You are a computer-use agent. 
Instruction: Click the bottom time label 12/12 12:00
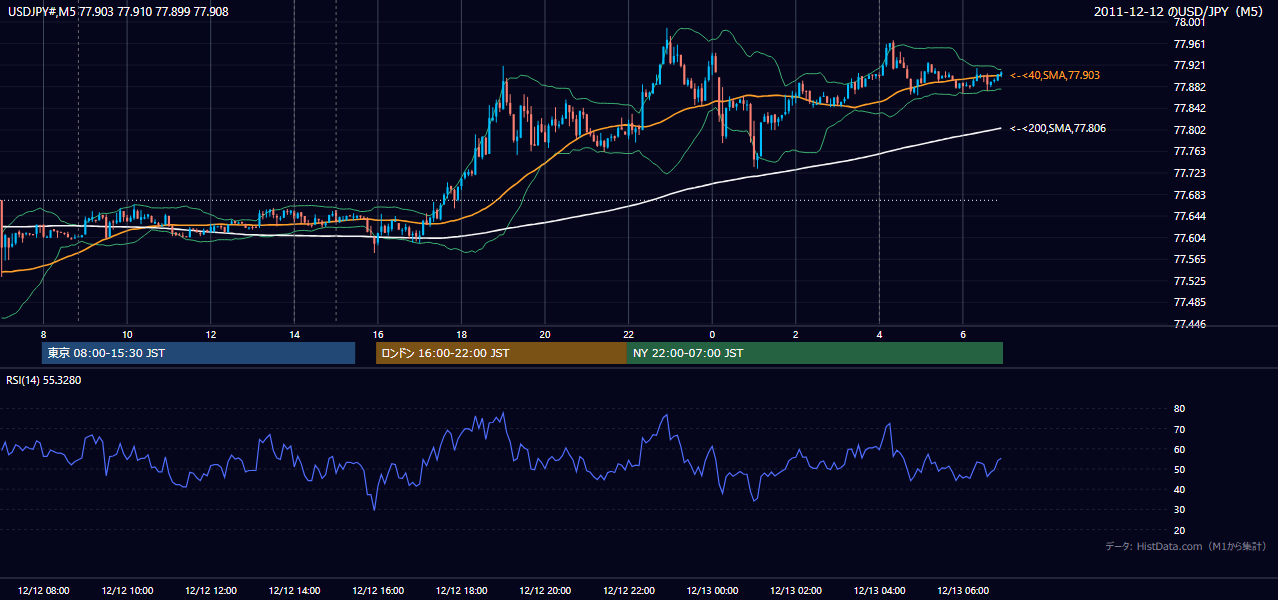pyautogui.click(x=211, y=591)
